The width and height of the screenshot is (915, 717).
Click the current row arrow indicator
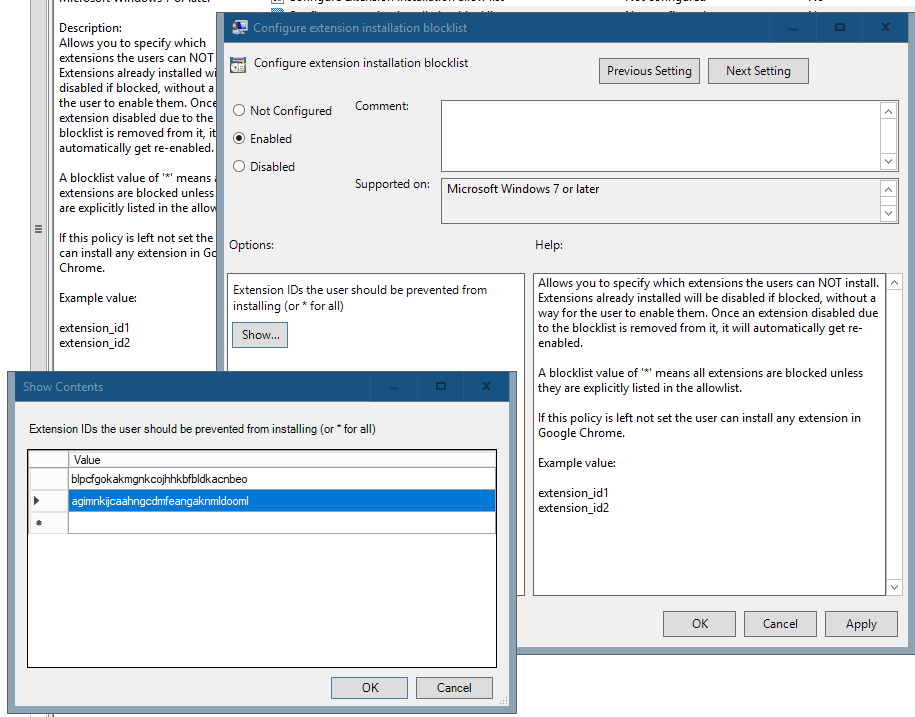(x=37, y=501)
